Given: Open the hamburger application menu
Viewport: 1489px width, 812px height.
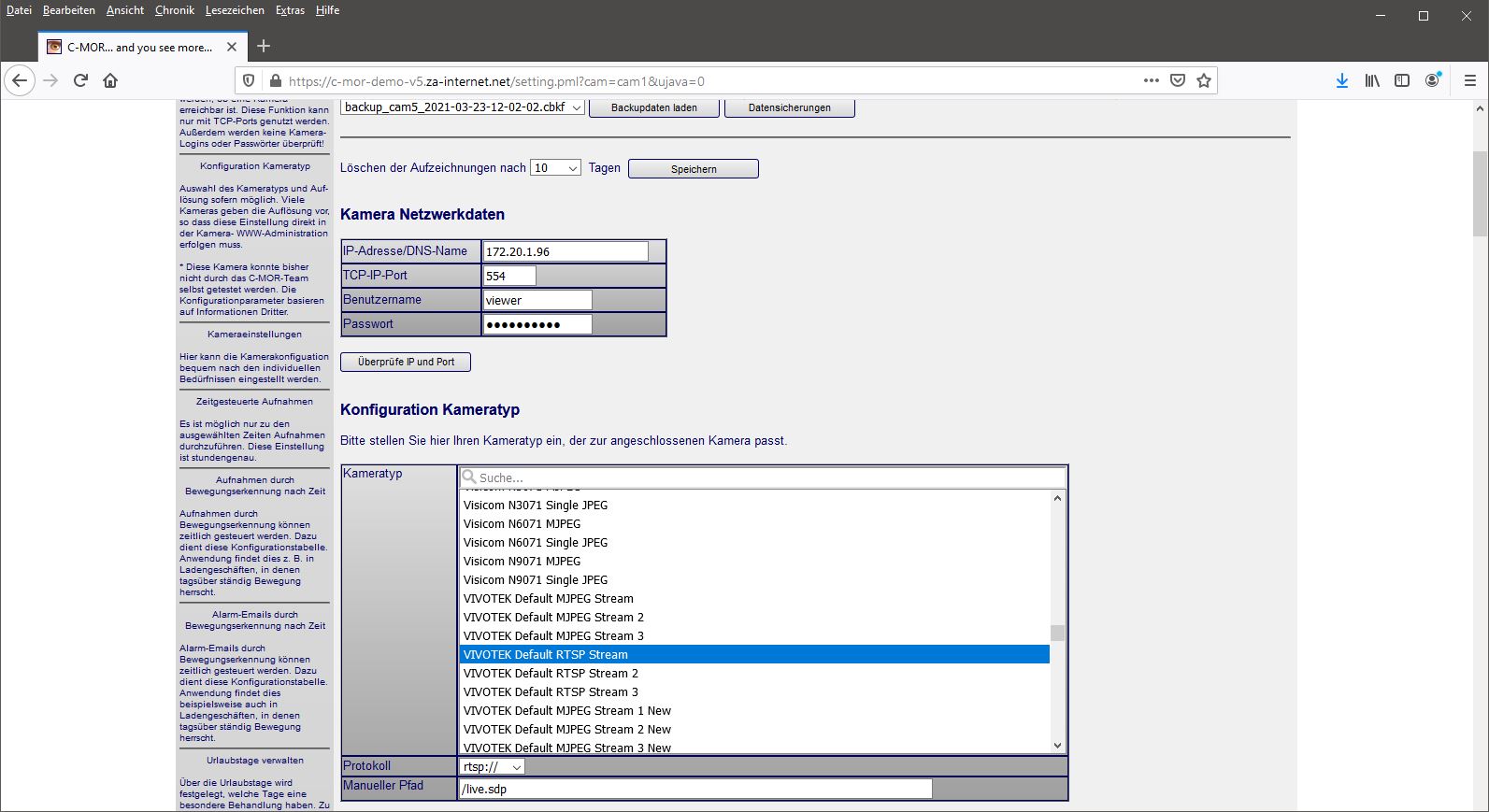Looking at the screenshot, I should pyautogui.click(x=1470, y=80).
